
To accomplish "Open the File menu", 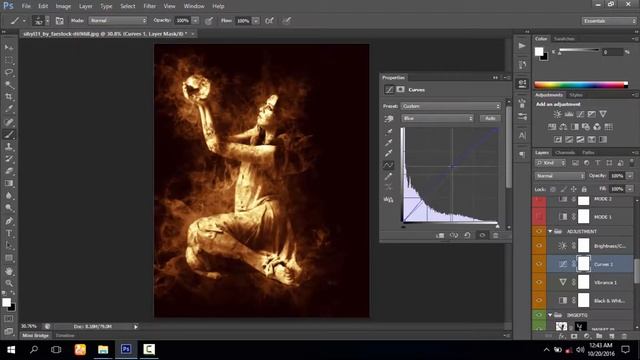I will [26, 6].
